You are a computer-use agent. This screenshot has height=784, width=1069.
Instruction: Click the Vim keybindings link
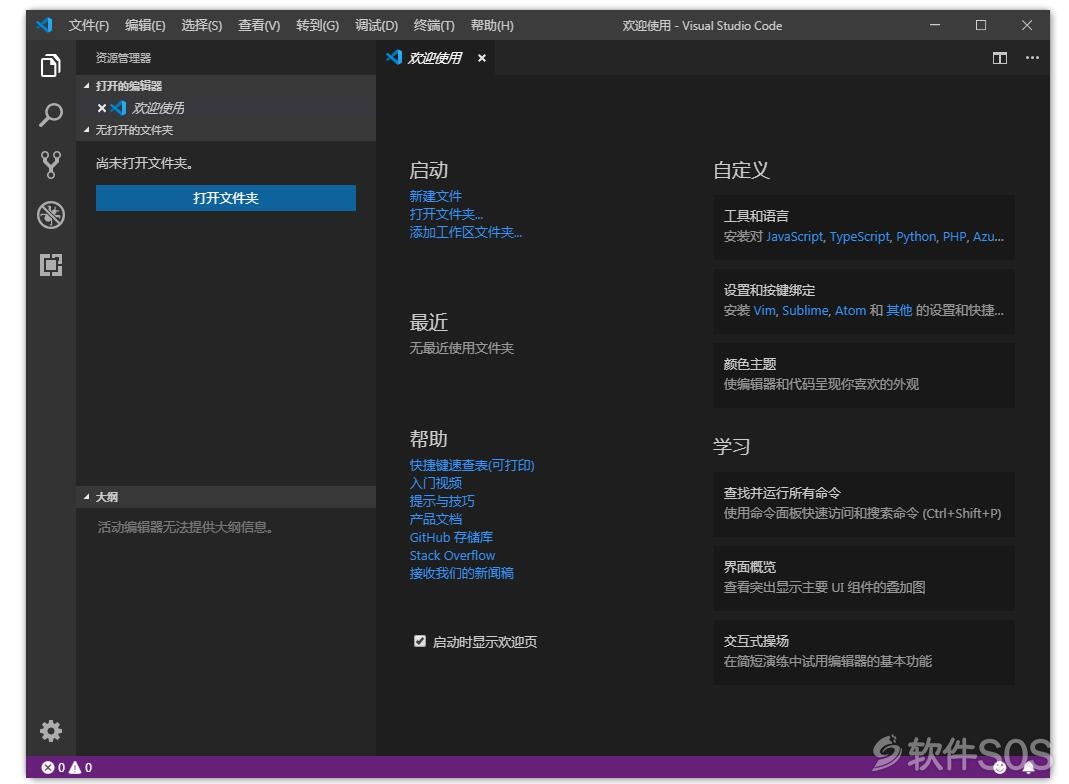(x=764, y=310)
